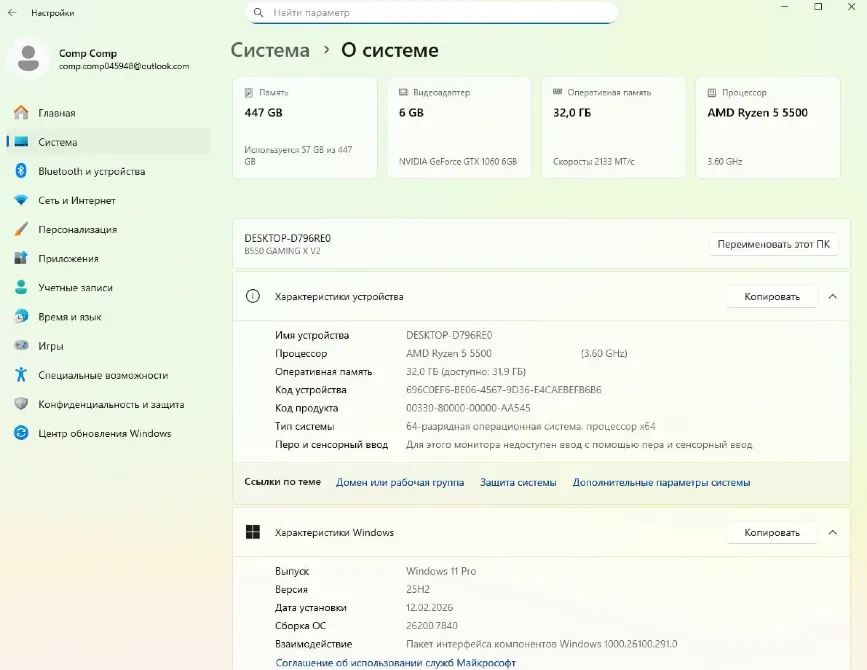The height and width of the screenshot is (670, 867).
Task: Click the back arrow in title bar
Action: [12, 13]
